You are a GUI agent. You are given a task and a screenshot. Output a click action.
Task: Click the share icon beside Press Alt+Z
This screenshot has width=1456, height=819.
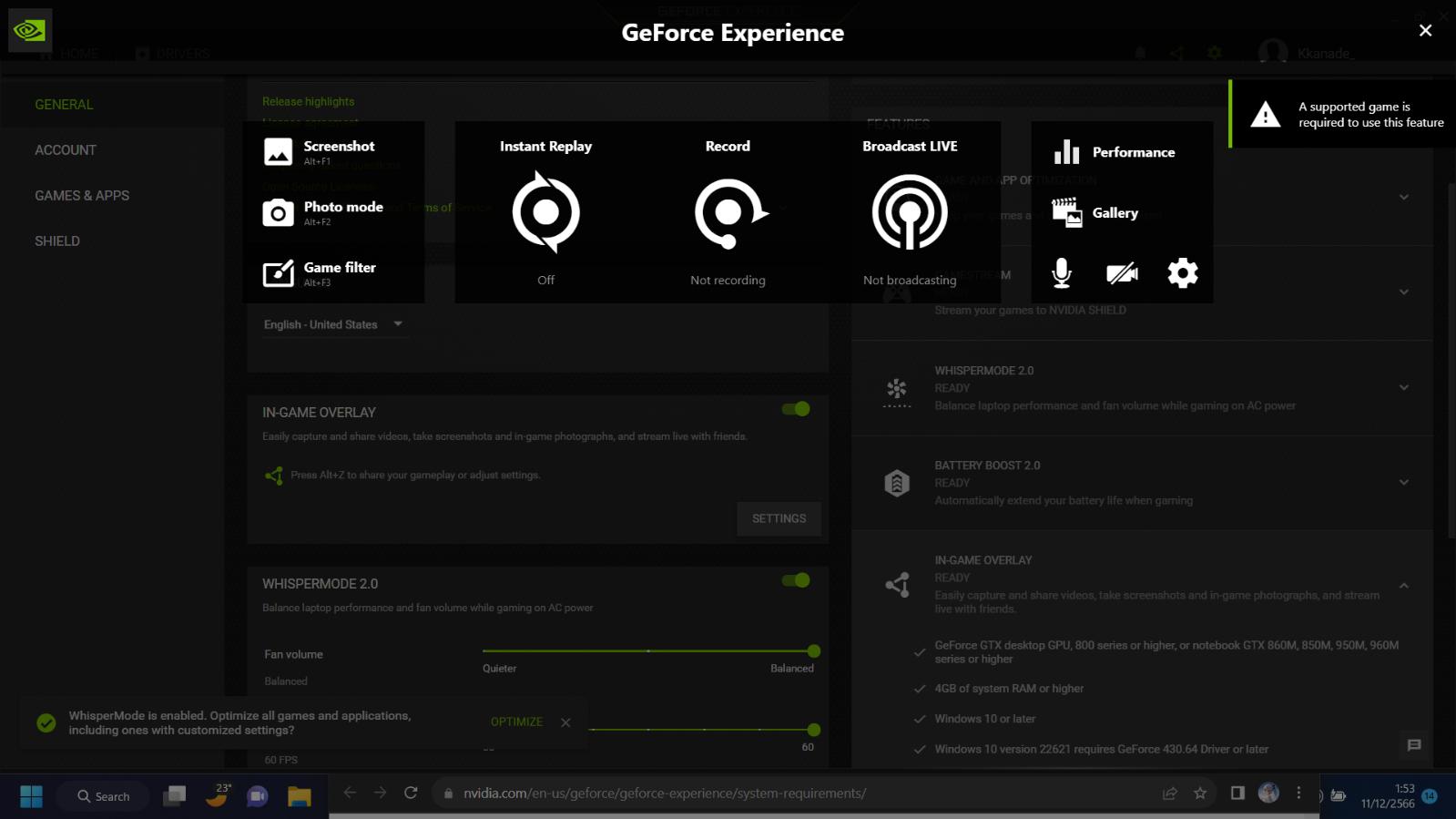point(273,476)
